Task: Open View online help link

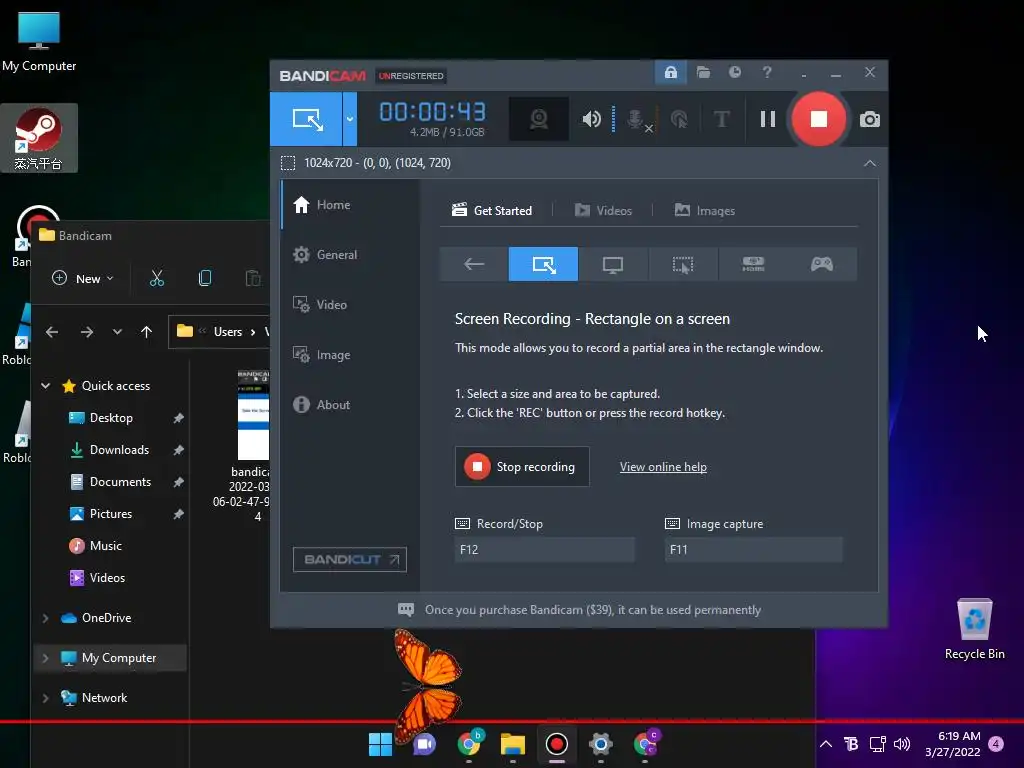Action: [663, 467]
